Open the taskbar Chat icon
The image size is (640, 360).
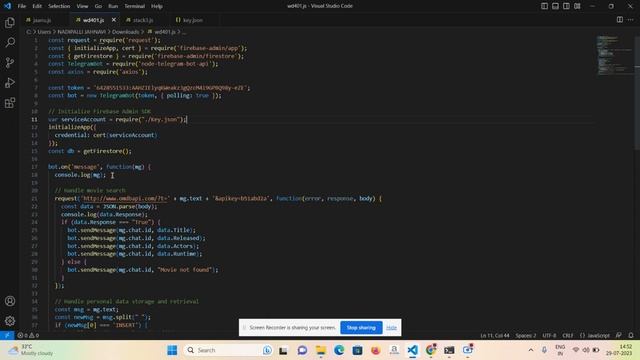coord(302,350)
